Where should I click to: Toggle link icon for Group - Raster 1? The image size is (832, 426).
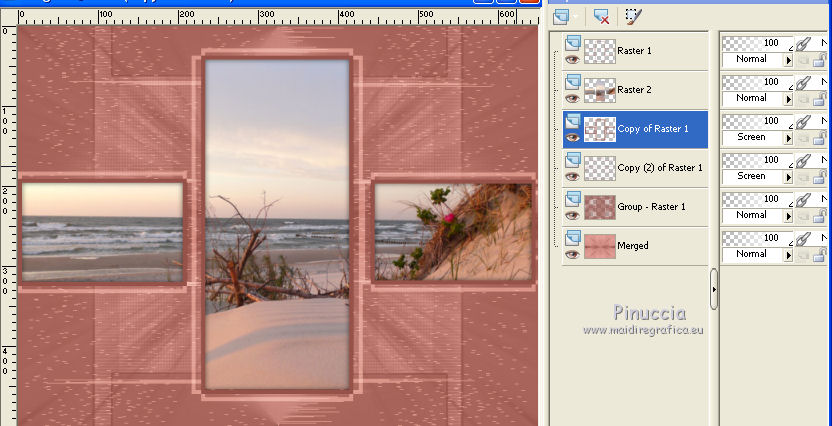(x=803, y=199)
